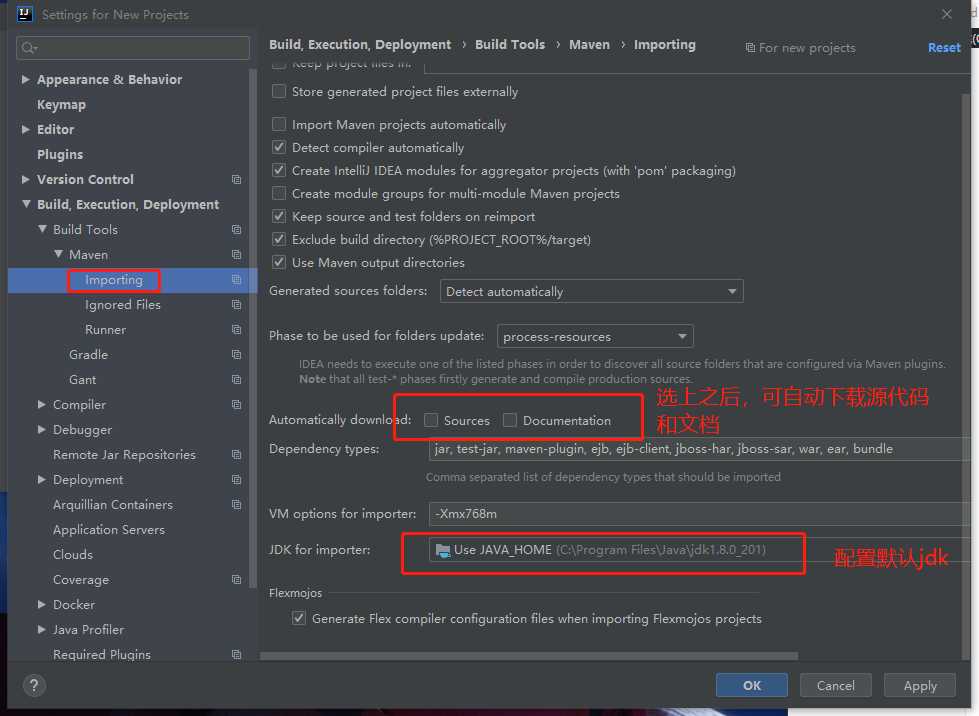979x716 pixels.
Task: Collapse Build, Execution, Deployment node
Action: [26, 204]
